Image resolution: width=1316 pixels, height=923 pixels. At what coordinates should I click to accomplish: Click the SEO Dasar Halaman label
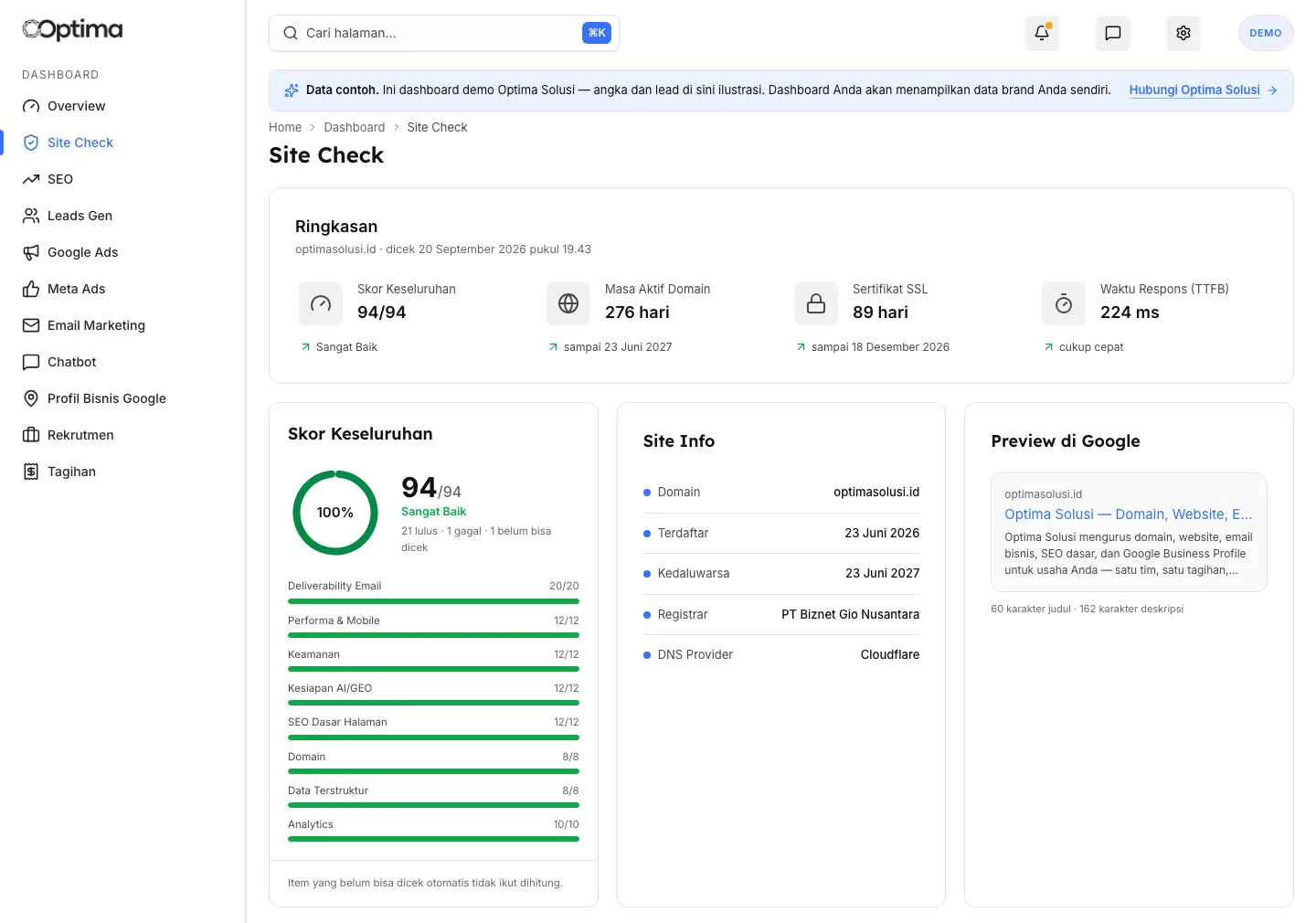[337, 722]
